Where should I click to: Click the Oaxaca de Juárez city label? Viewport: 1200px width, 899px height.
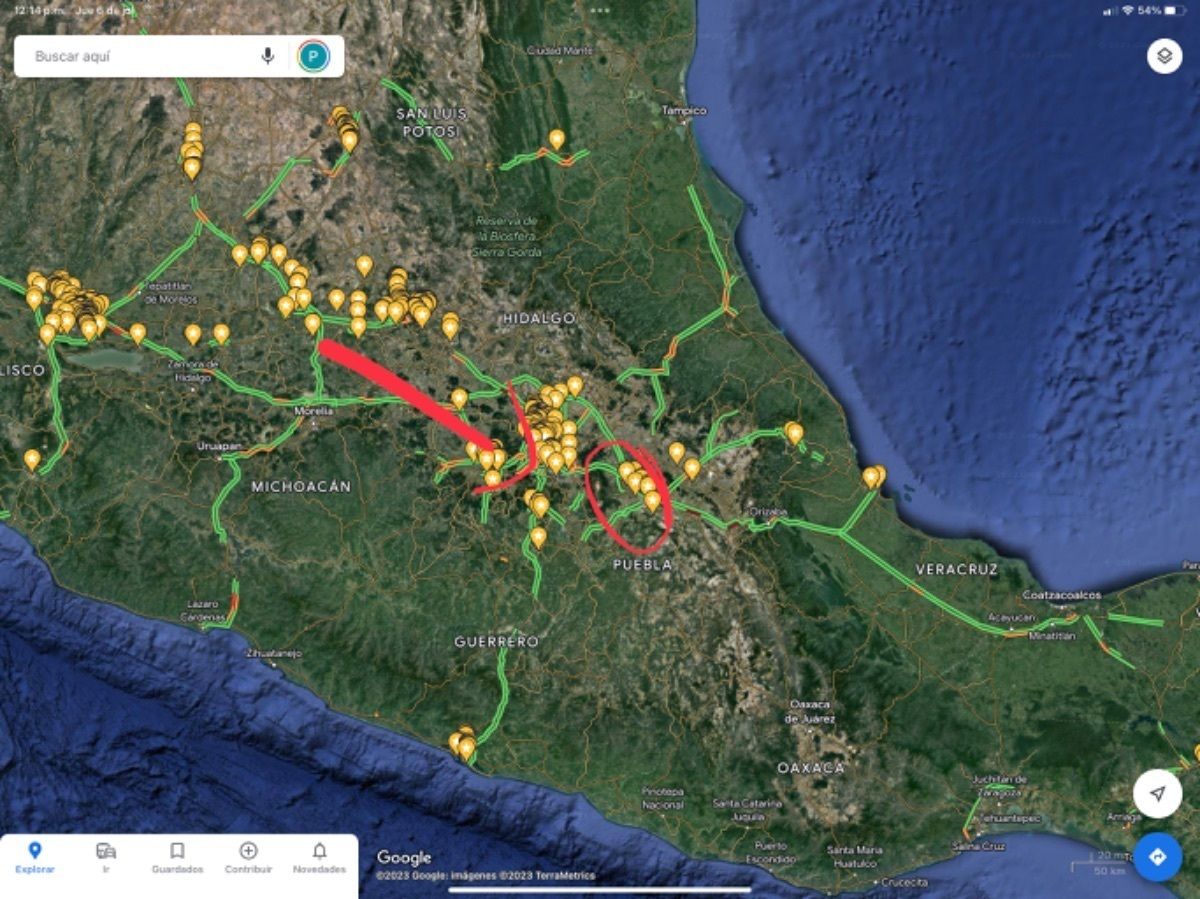click(x=809, y=711)
